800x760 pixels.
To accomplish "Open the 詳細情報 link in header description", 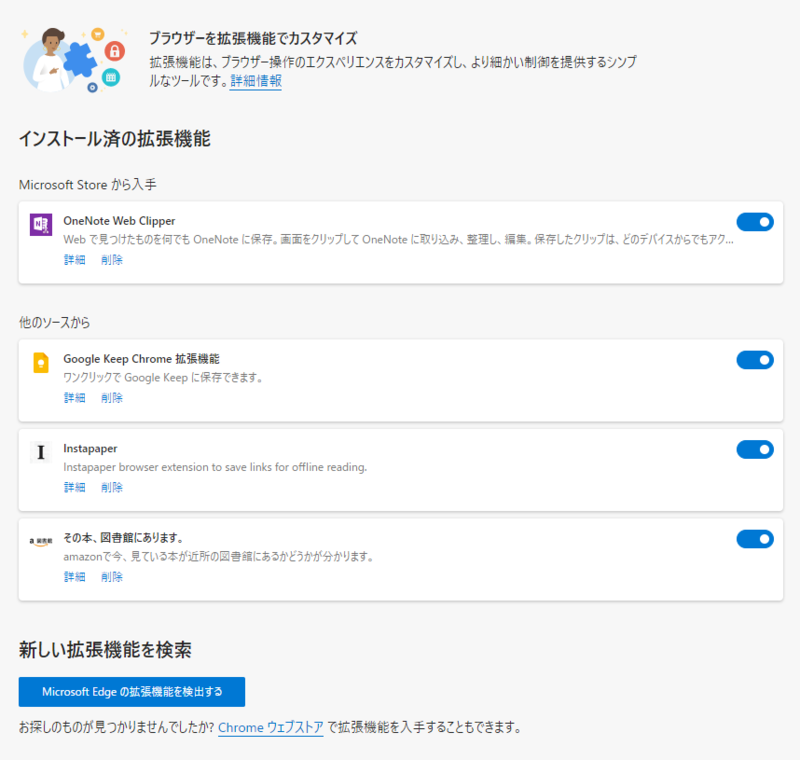I will (256, 81).
